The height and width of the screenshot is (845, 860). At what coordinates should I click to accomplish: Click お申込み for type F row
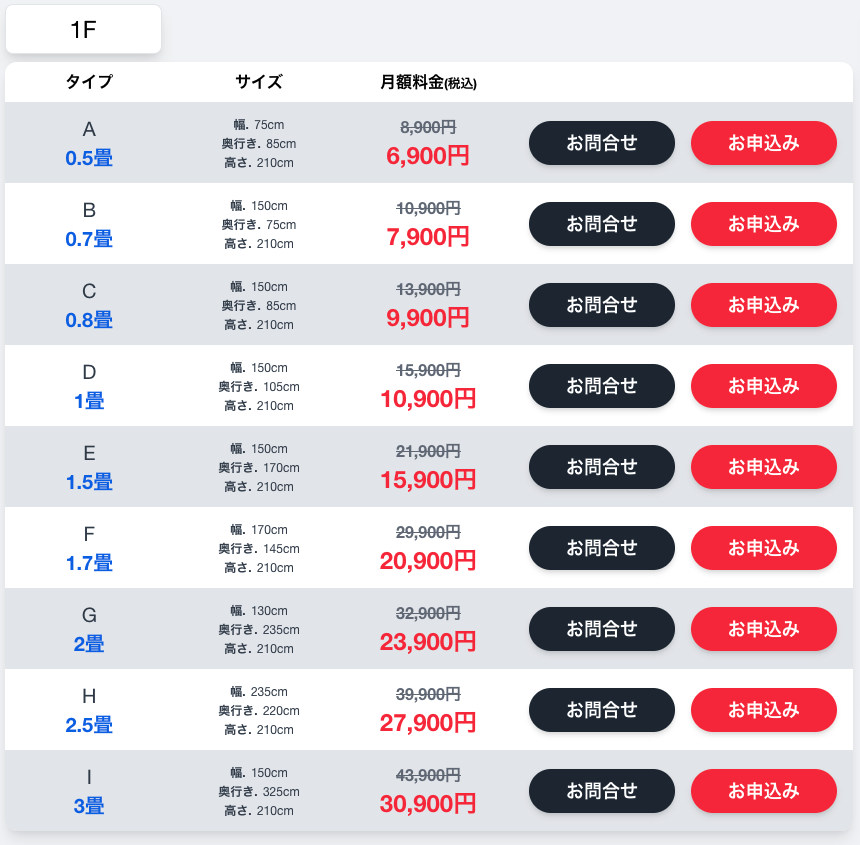[763, 547]
